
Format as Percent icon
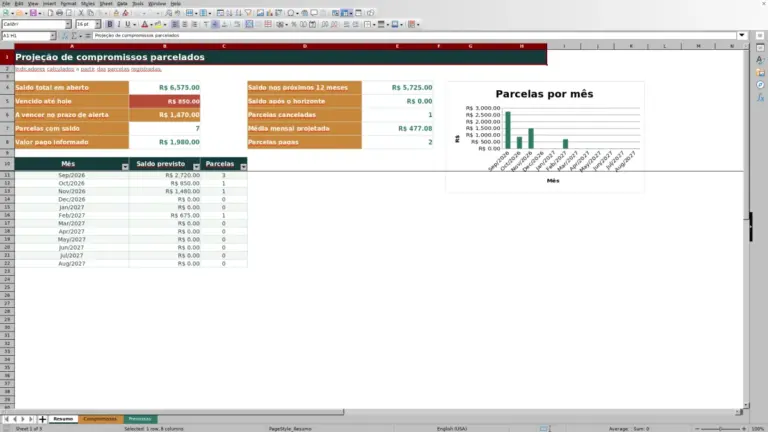[x=293, y=24]
